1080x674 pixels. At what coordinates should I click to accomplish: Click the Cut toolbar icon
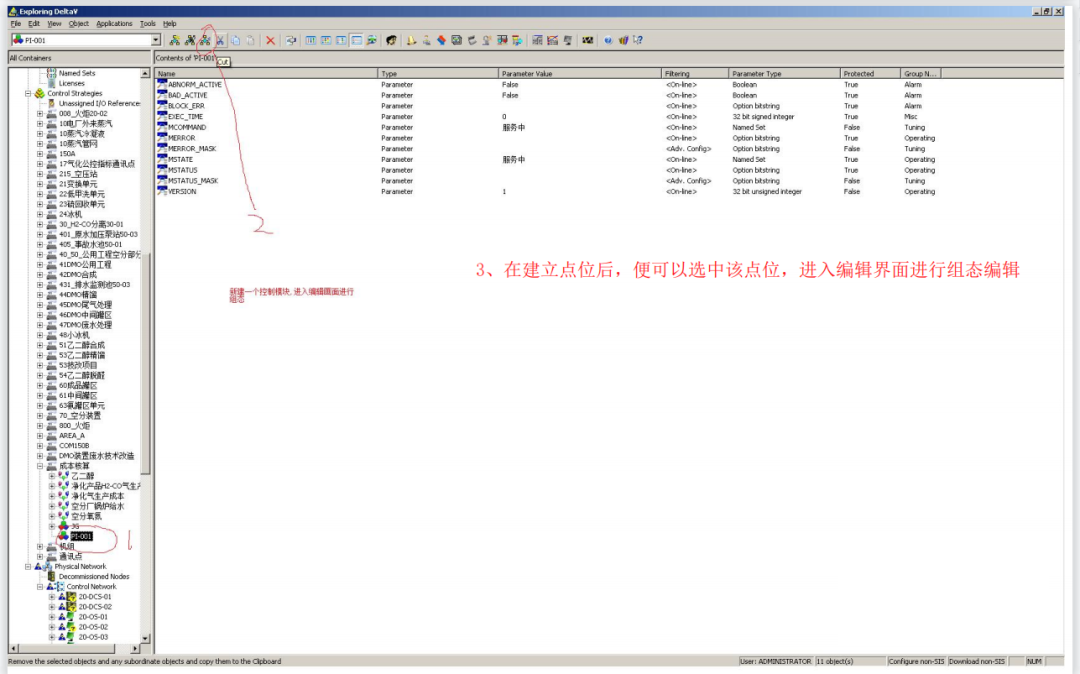(221, 40)
